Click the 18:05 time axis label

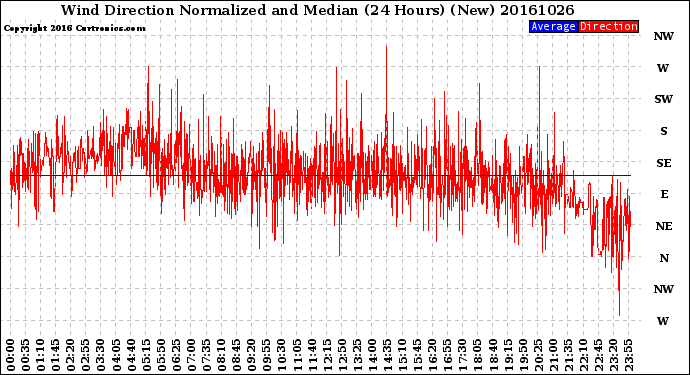pyautogui.click(x=478, y=355)
